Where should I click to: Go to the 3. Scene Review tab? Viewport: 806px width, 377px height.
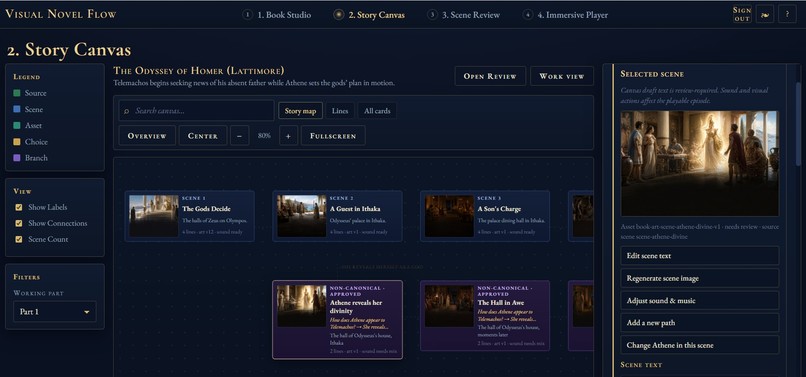click(x=464, y=15)
